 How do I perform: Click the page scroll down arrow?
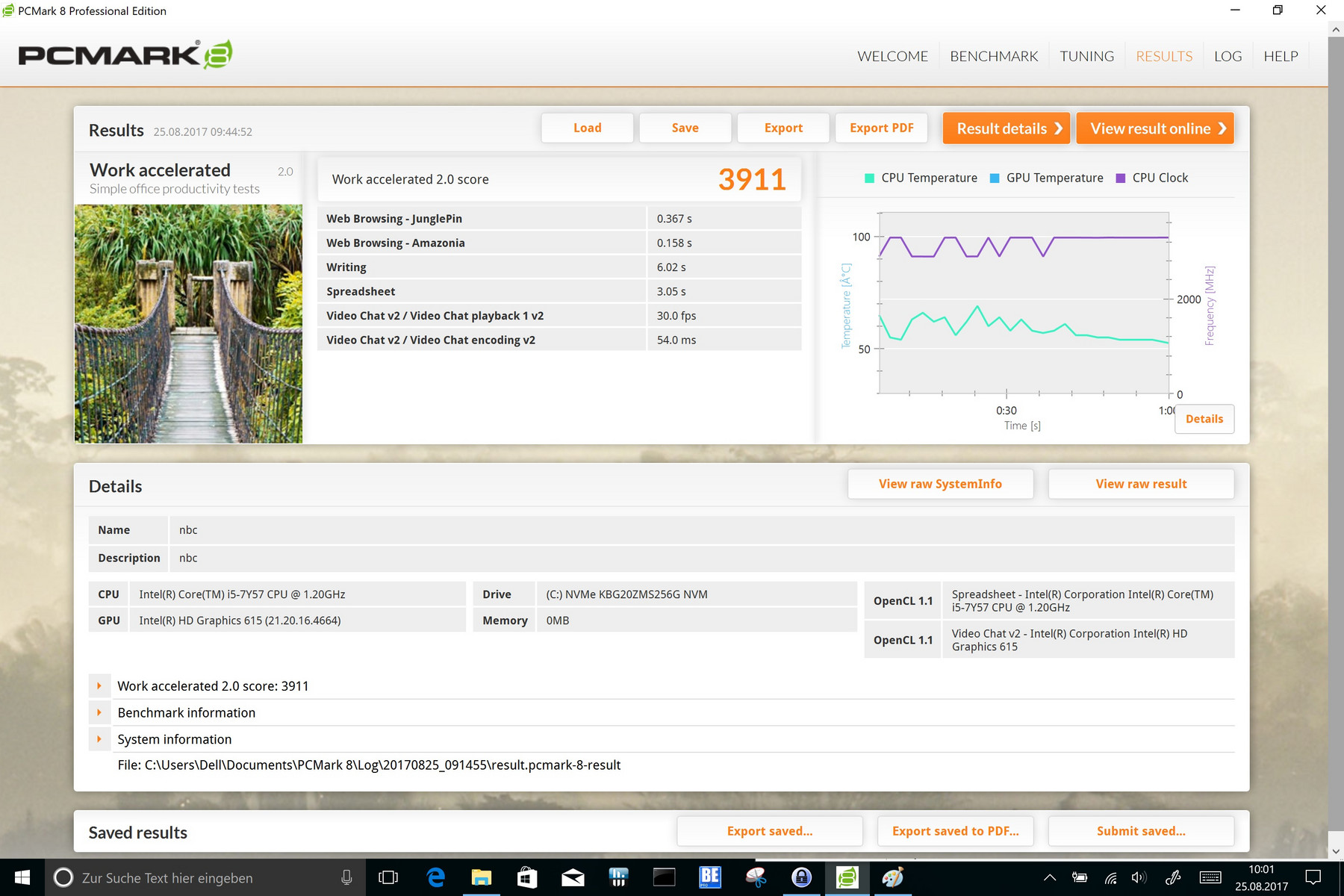coord(1336,850)
